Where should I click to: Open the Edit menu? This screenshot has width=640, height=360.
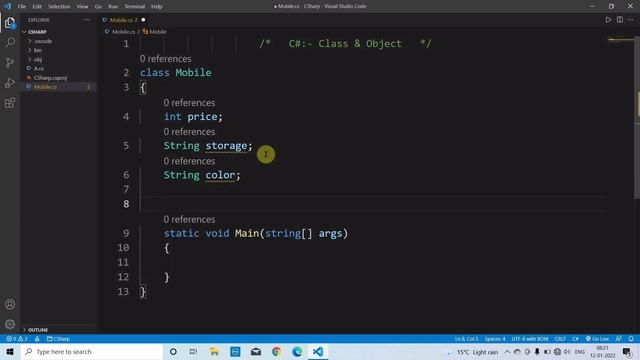(x=37, y=7)
